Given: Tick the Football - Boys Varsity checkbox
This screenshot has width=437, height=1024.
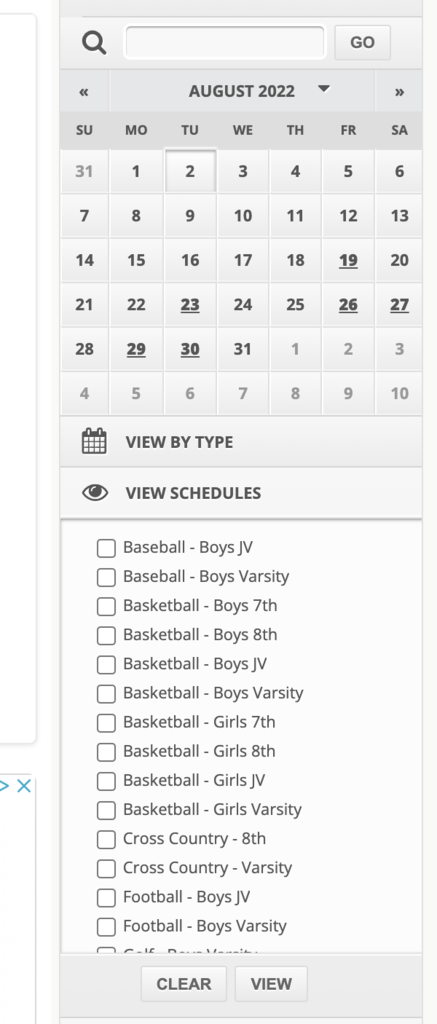Looking at the screenshot, I should click(106, 927).
